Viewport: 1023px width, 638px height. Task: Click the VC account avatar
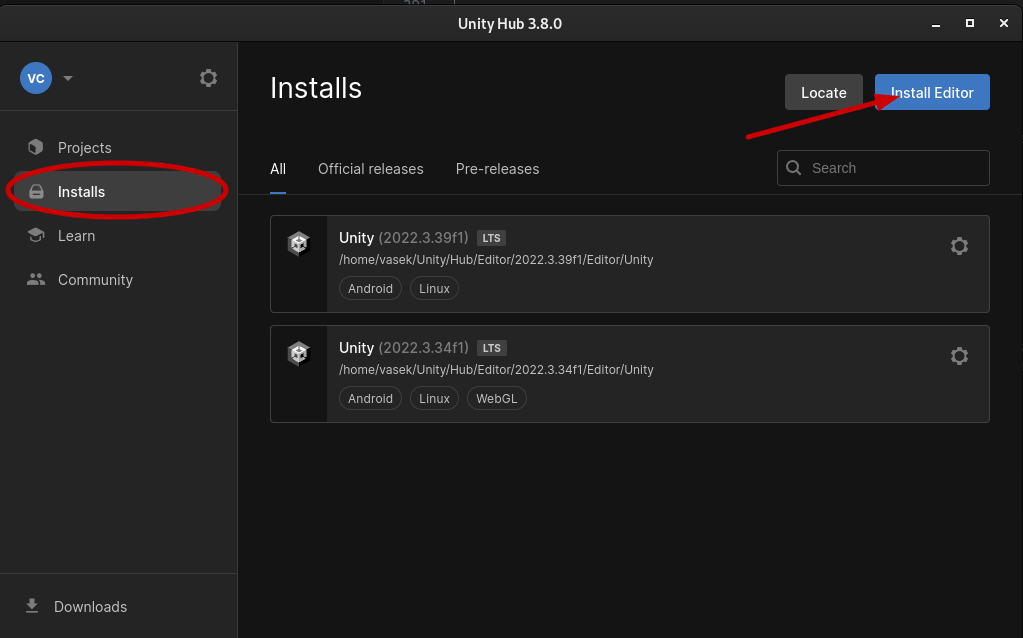pyautogui.click(x=36, y=78)
